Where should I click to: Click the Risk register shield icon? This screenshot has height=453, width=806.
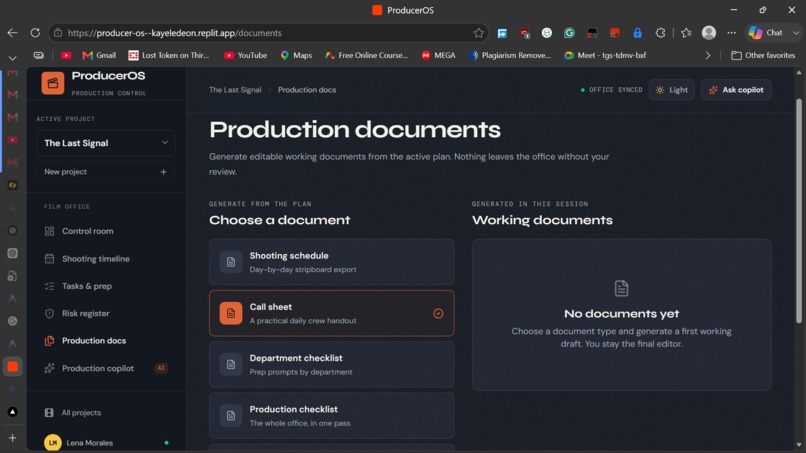(49, 313)
